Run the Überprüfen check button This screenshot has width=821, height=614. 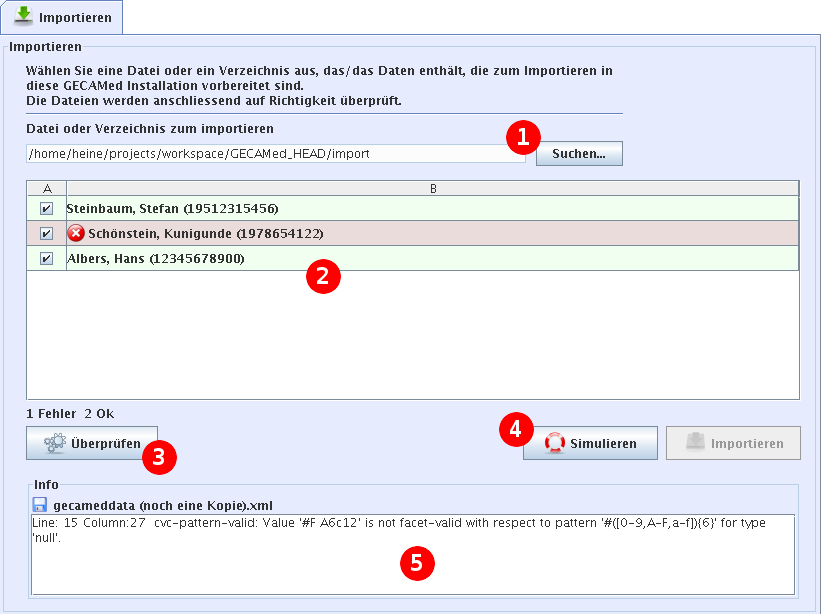click(90, 443)
